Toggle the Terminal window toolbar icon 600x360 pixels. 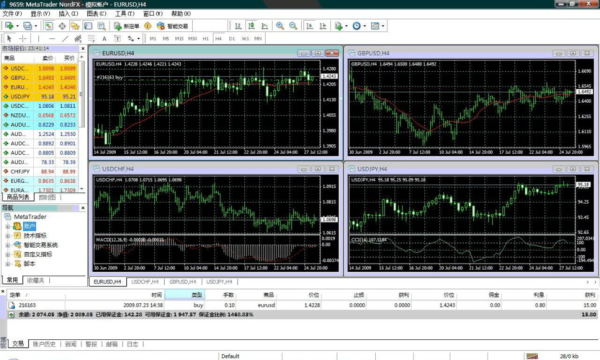pos(88,26)
